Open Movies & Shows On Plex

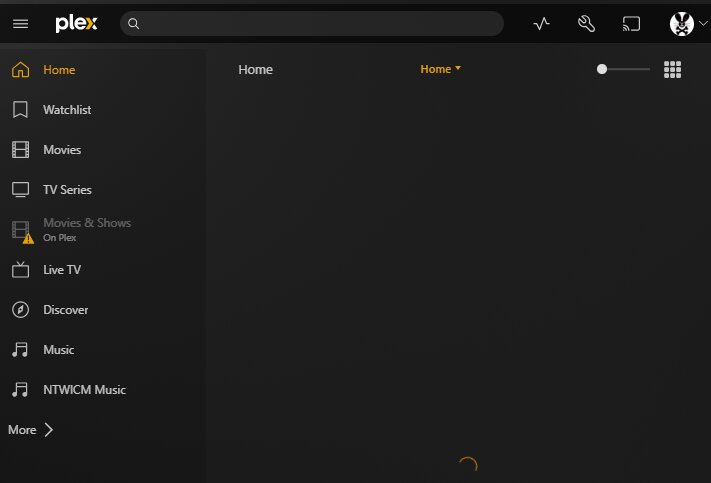tap(87, 229)
